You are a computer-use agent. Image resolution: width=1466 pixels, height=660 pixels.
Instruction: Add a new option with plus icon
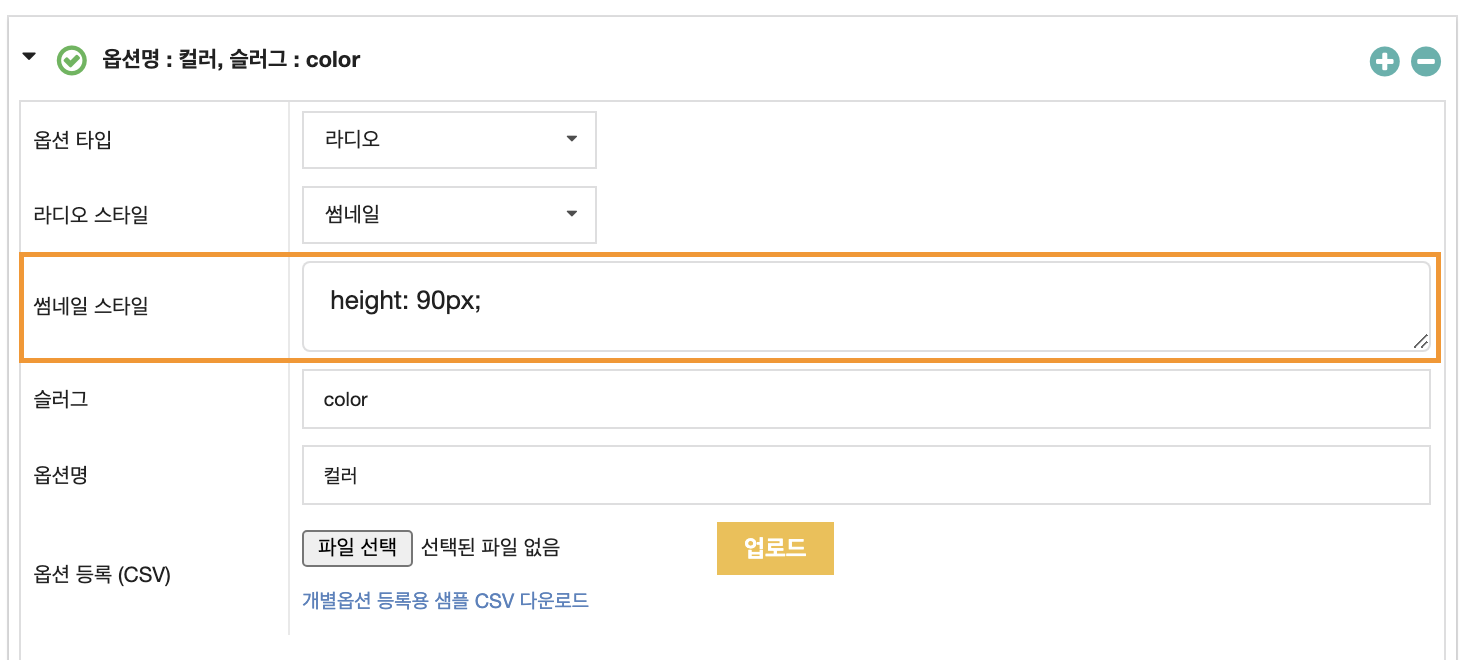pyautogui.click(x=1384, y=62)
